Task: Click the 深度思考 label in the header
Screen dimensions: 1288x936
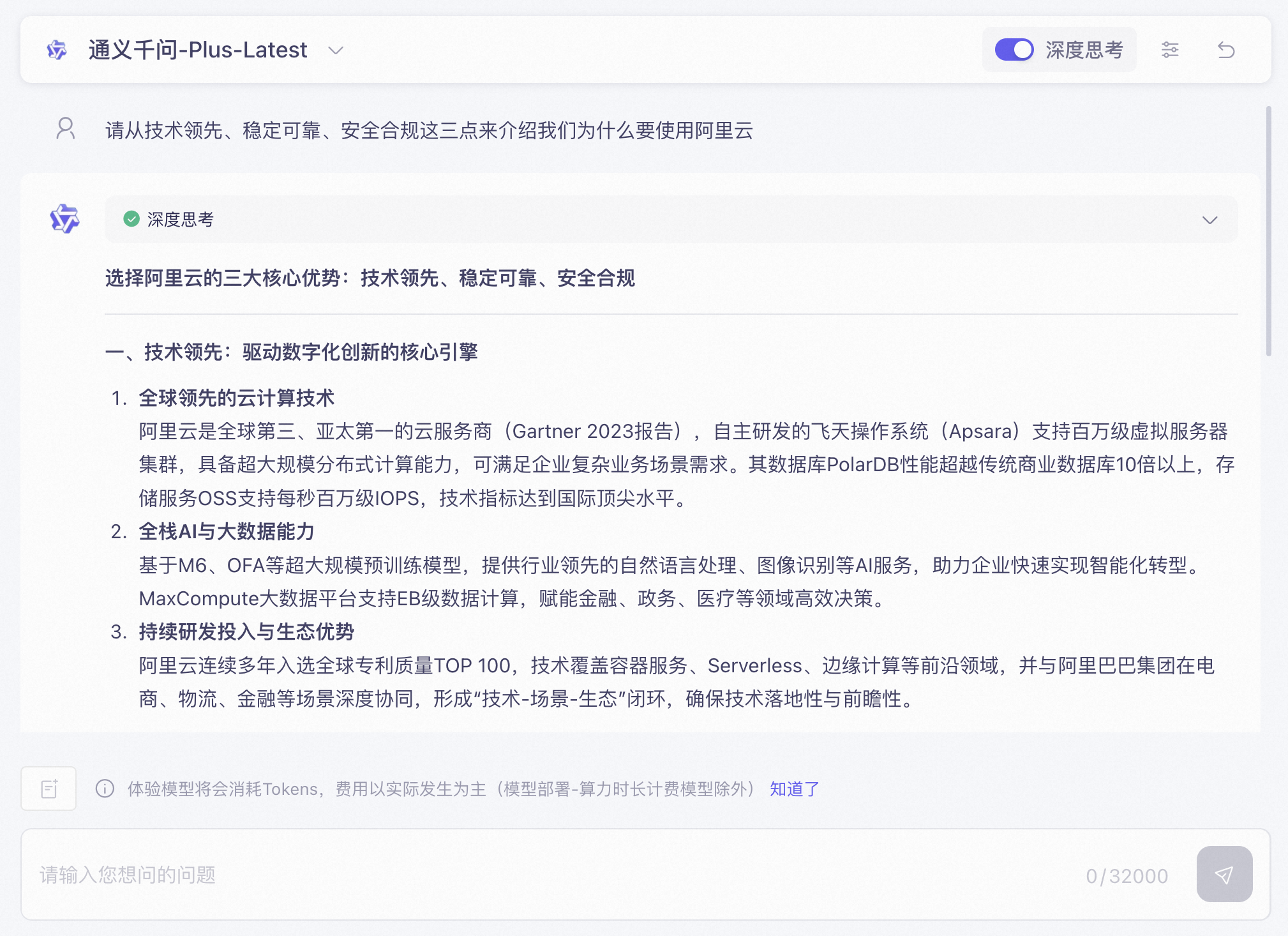Action: (1084, 50)
